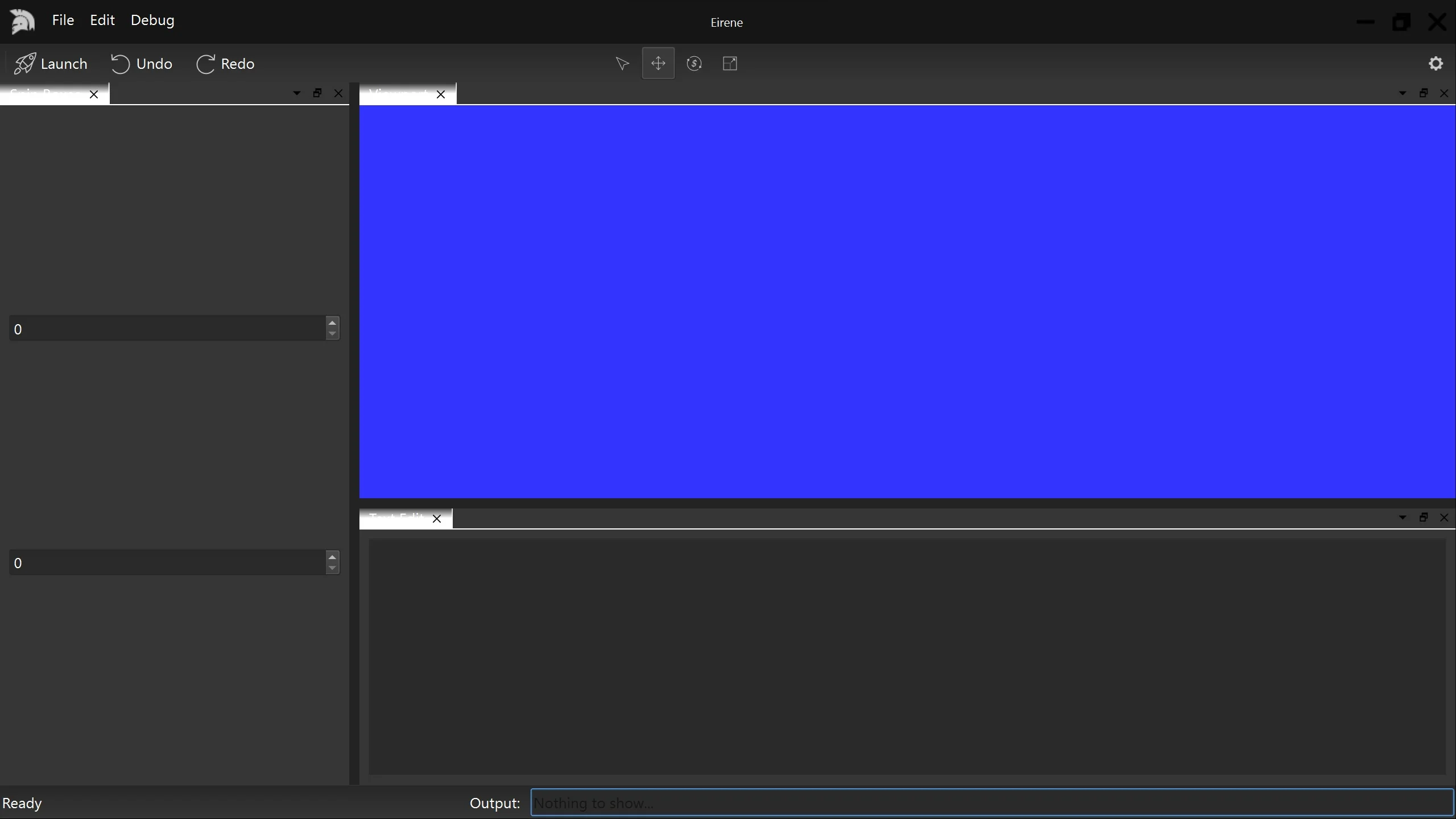Open the Debug menu
Viewport: 1456px width, 819px height.
[x=152, y=20]
